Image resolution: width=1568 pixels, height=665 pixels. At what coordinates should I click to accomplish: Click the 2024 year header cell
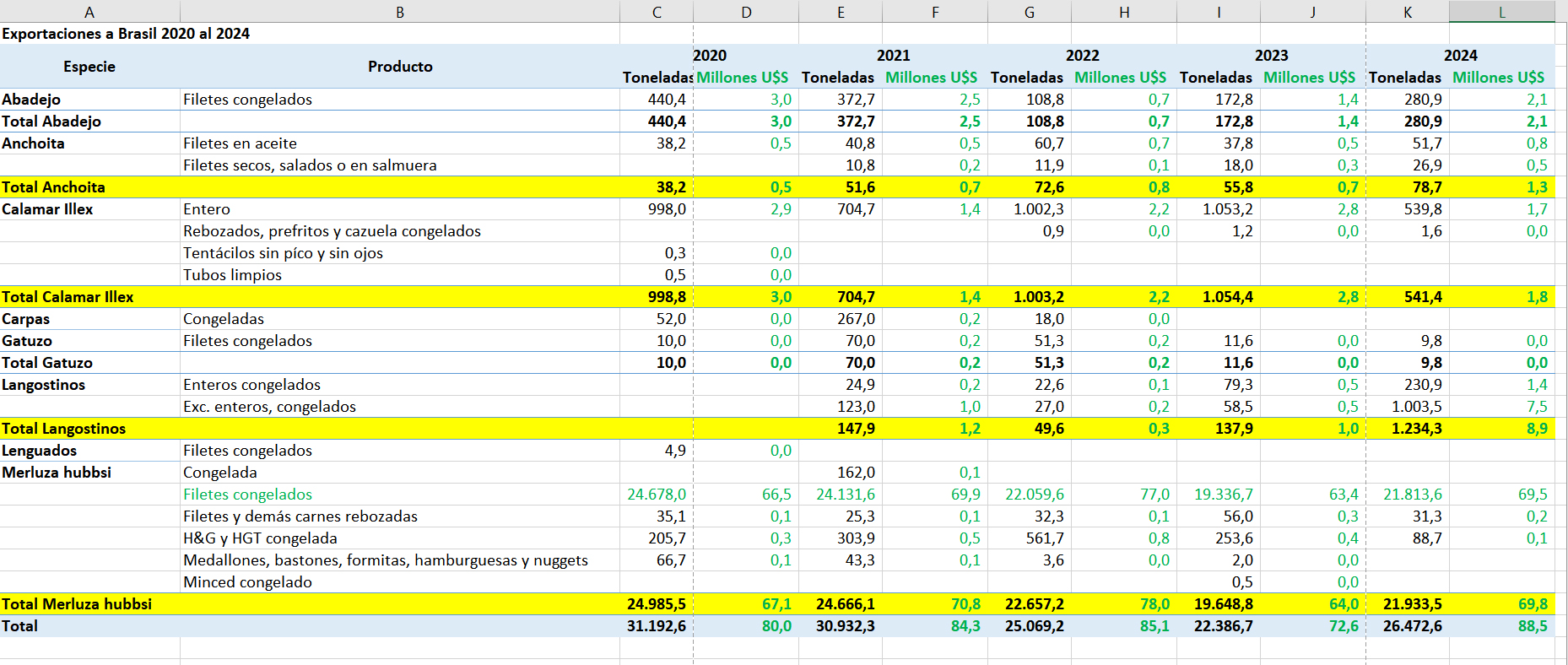[1460, 56]
